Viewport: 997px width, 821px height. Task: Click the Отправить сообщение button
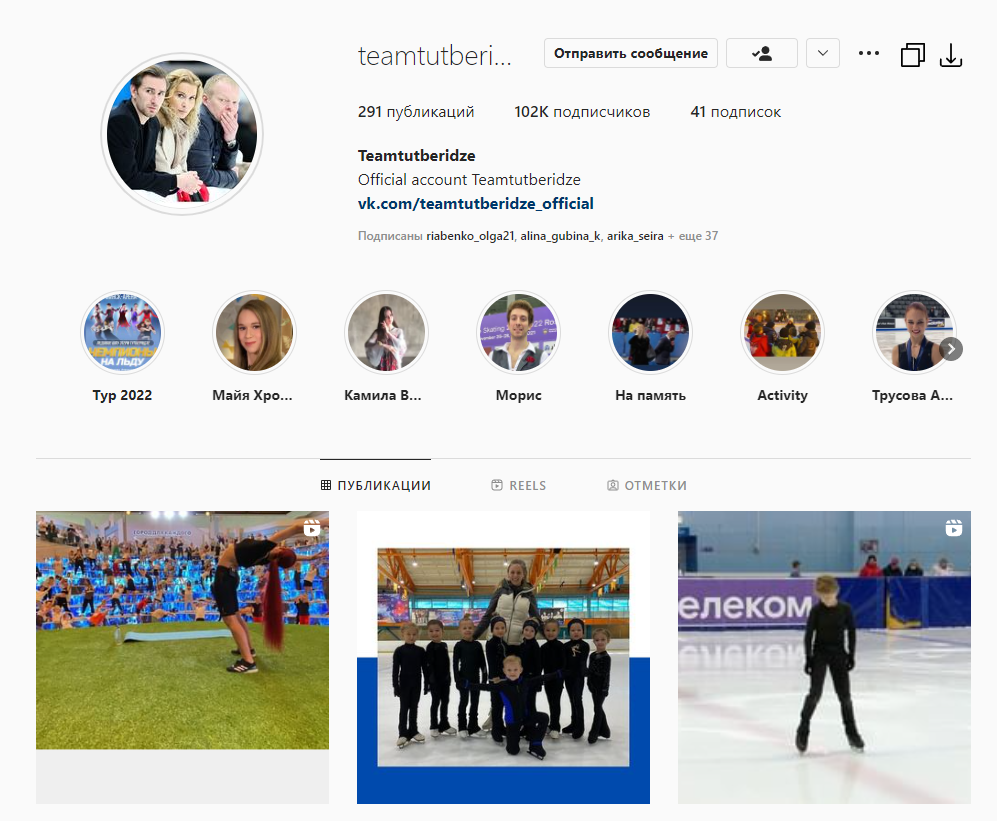(x=631, y=53)
